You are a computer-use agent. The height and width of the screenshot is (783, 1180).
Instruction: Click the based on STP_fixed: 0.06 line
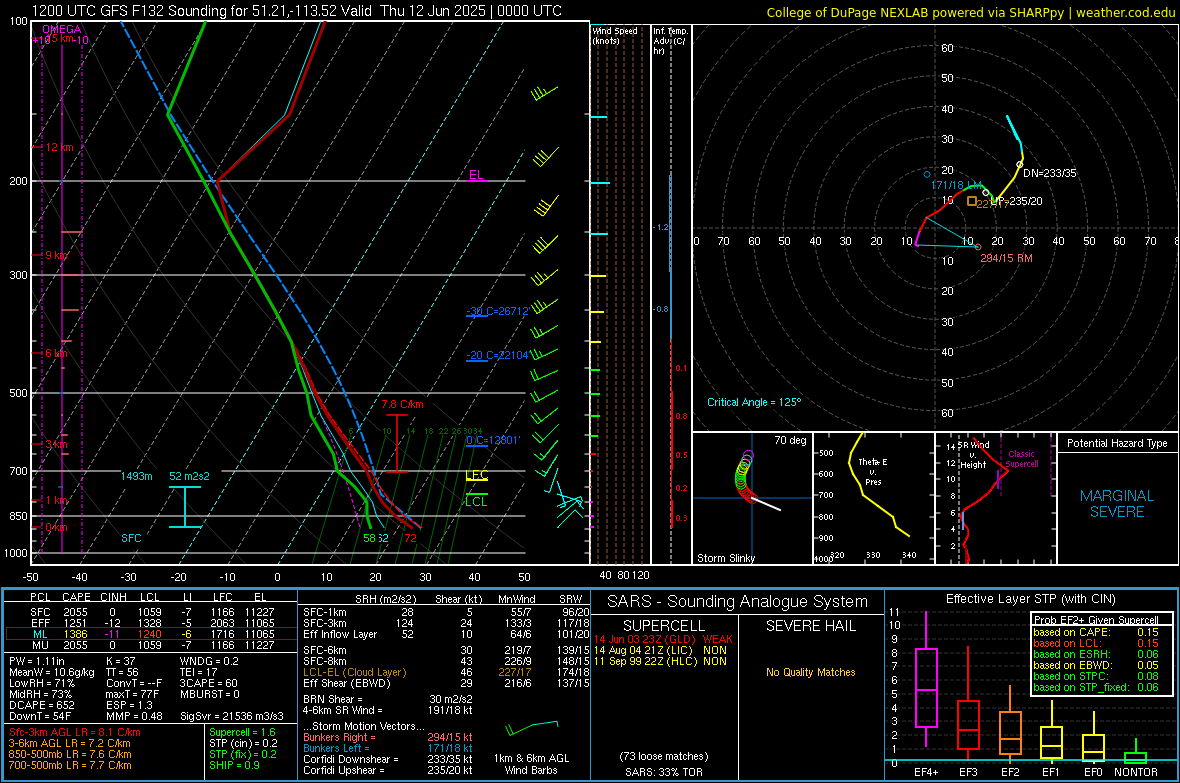(x=1096, y=687)
